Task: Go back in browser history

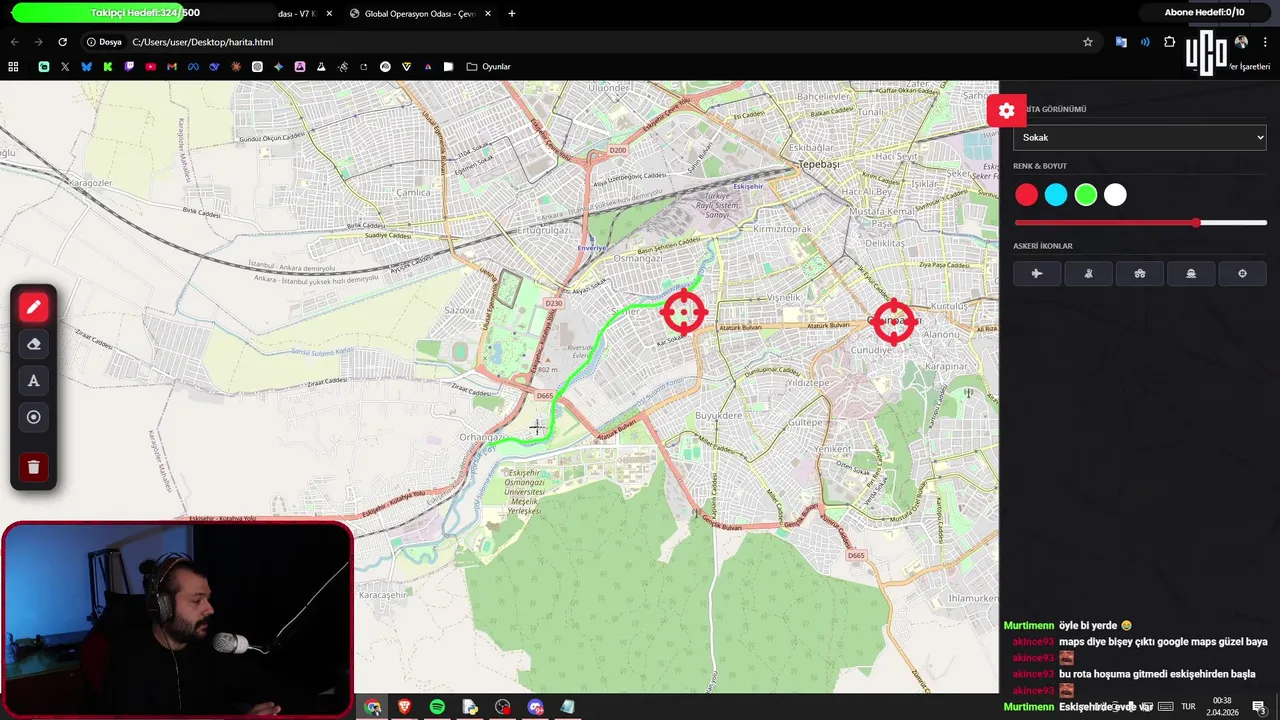Action: tap(14, 42)
